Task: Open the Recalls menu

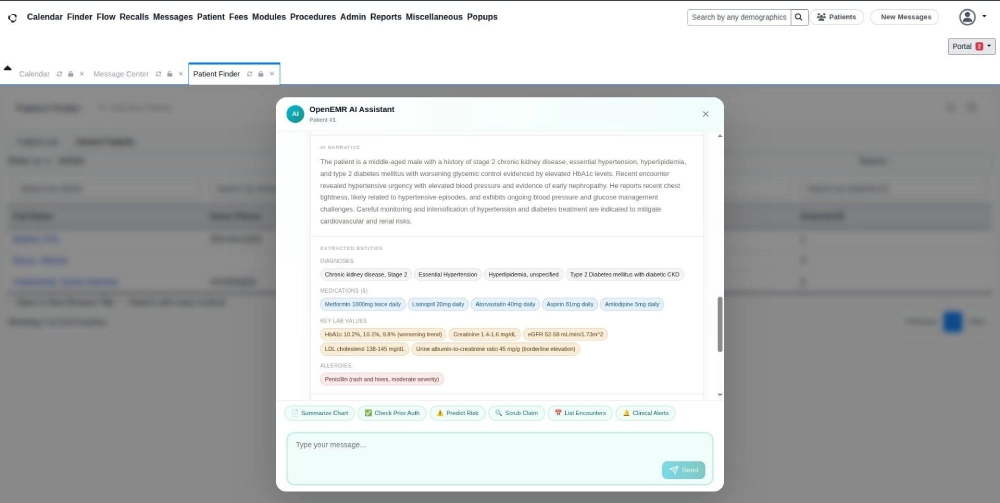Action: point(134,17)
